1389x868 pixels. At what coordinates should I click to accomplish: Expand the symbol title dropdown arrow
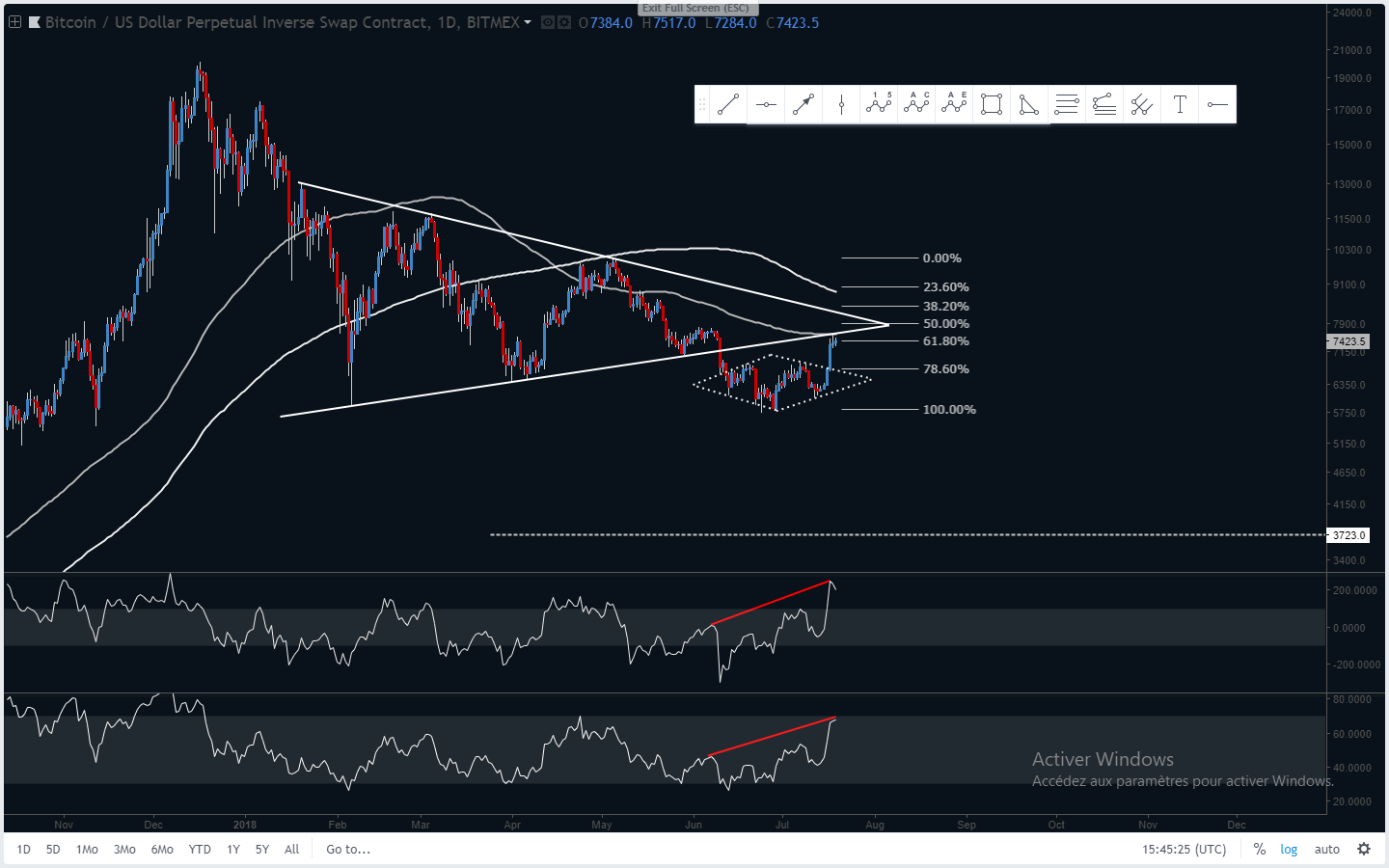528,22
